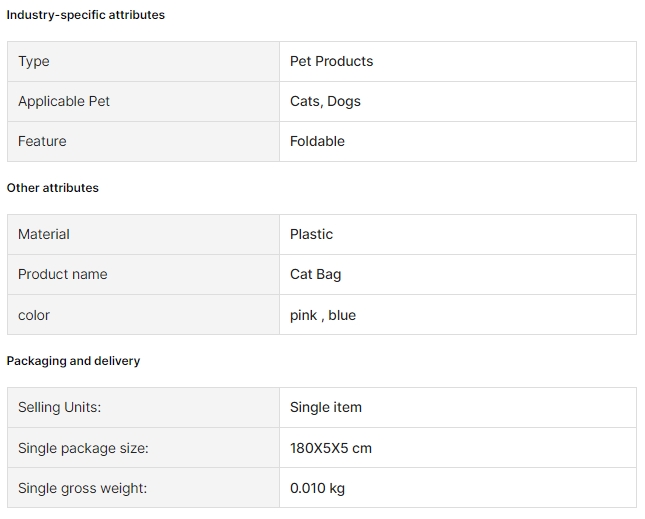This screenshot has height=519, width=645.
Task: Click the Pet Products value
Action: pos(332,61)
